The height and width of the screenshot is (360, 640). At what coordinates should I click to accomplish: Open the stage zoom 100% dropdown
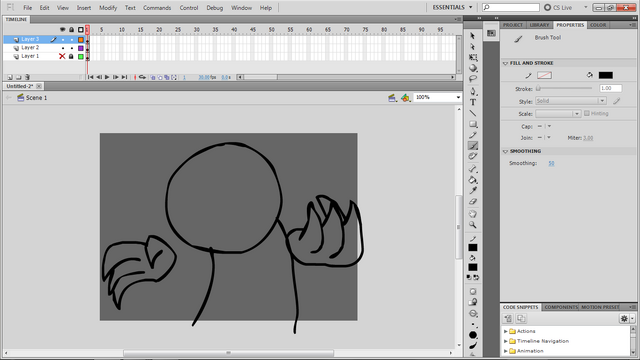pos(458,98)
